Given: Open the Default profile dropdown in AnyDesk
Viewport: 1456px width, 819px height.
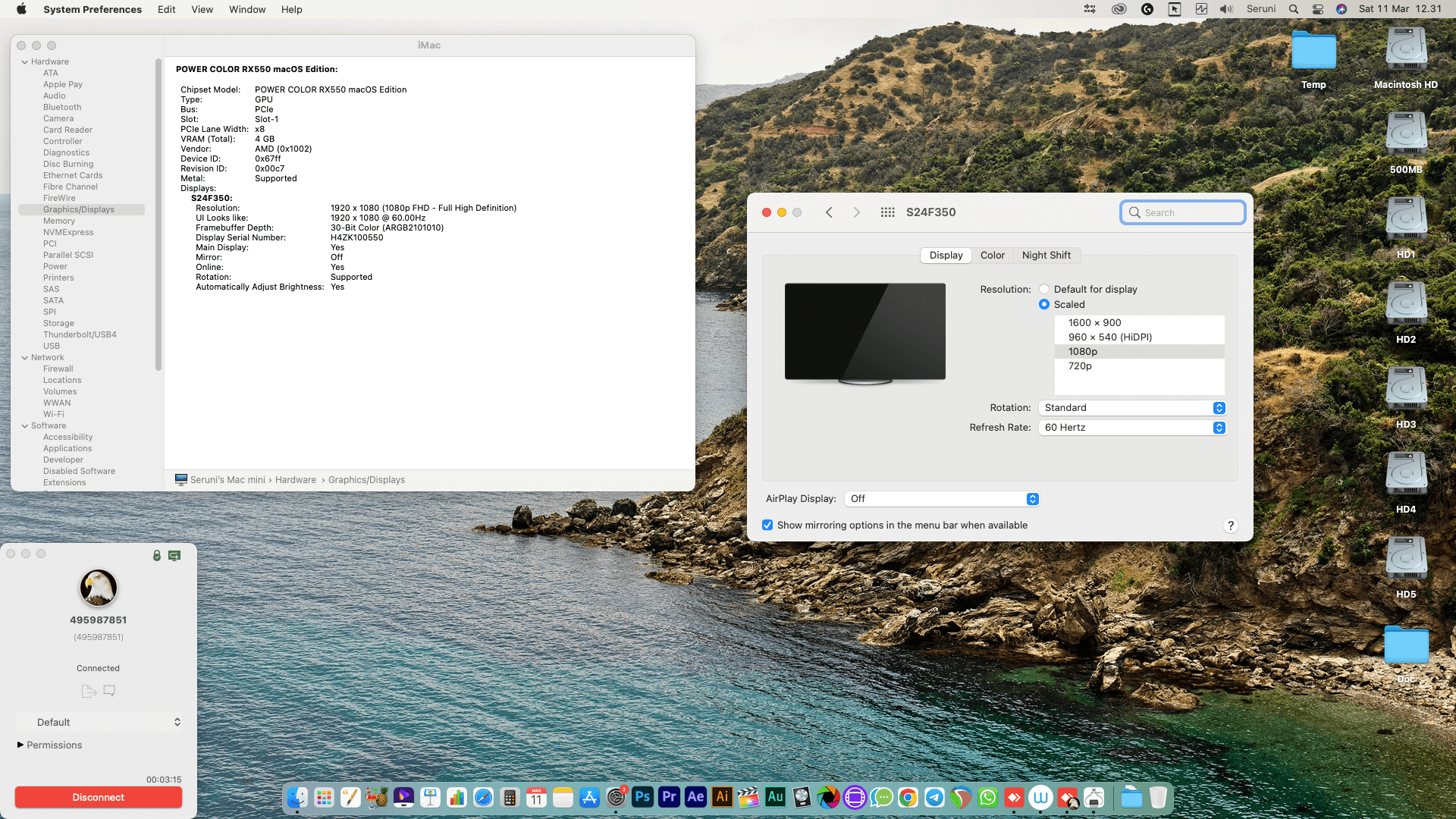Looking at the screenshot, I should click(99, 722).
